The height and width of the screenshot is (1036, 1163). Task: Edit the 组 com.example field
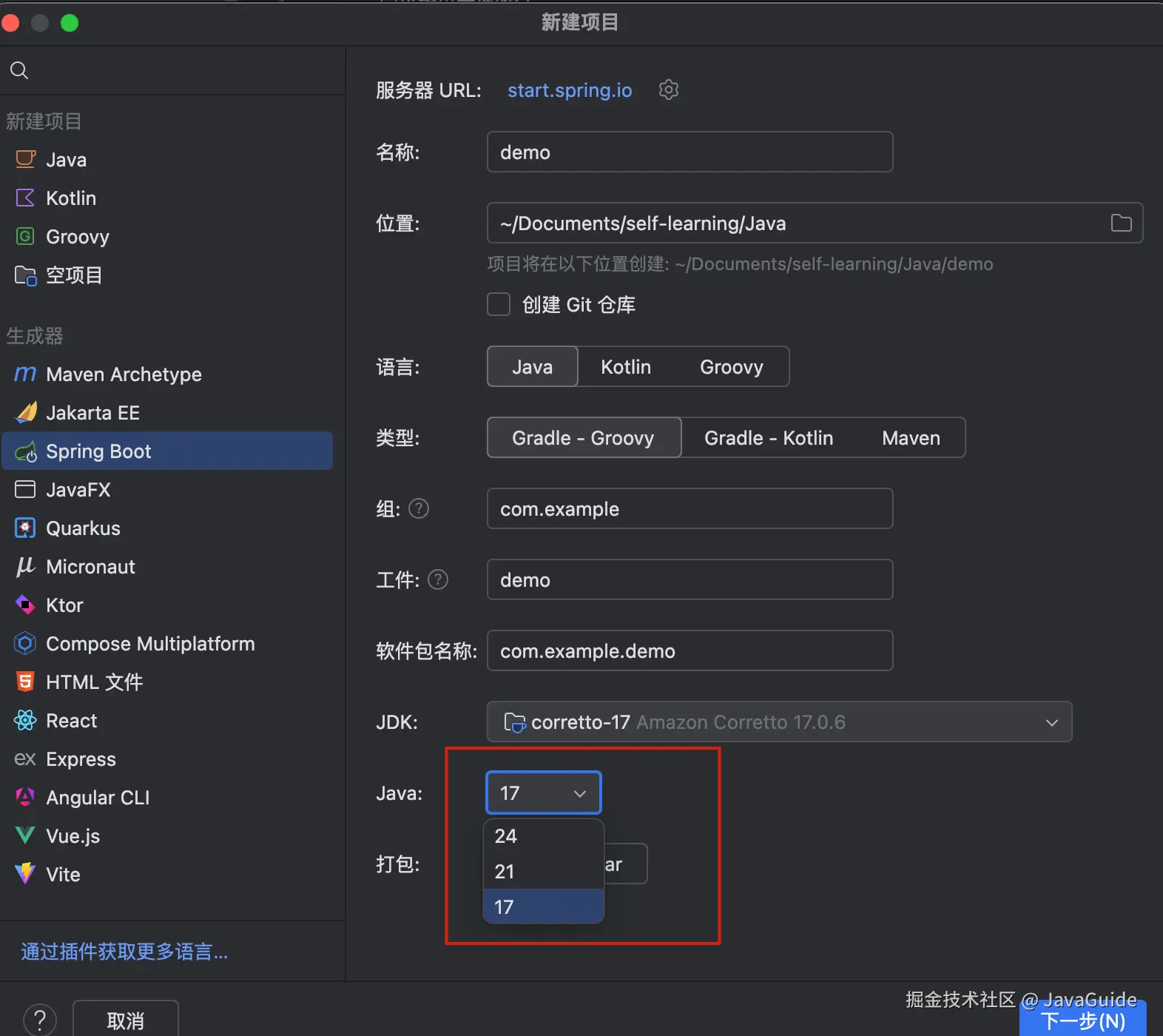(690, 508)
